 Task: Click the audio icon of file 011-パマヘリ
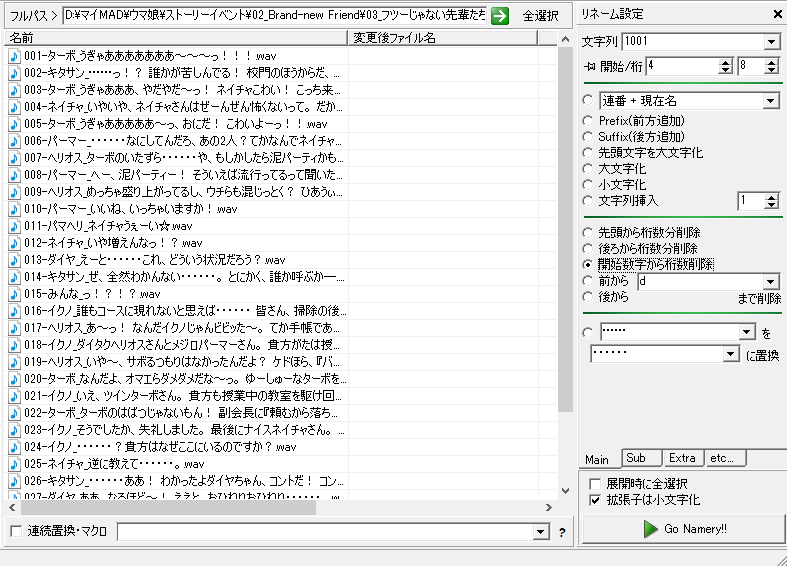tap(14, 226)
